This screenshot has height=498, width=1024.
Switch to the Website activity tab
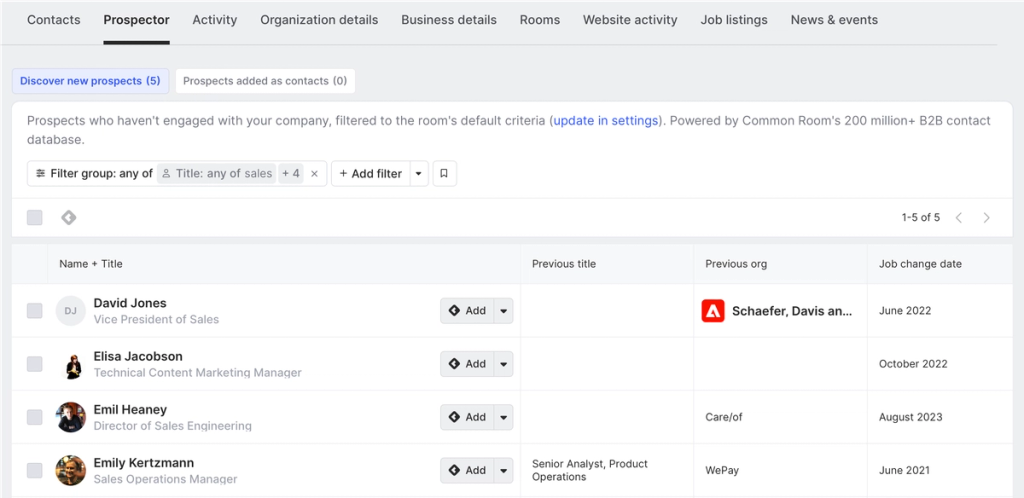click(x=630, y=20)
